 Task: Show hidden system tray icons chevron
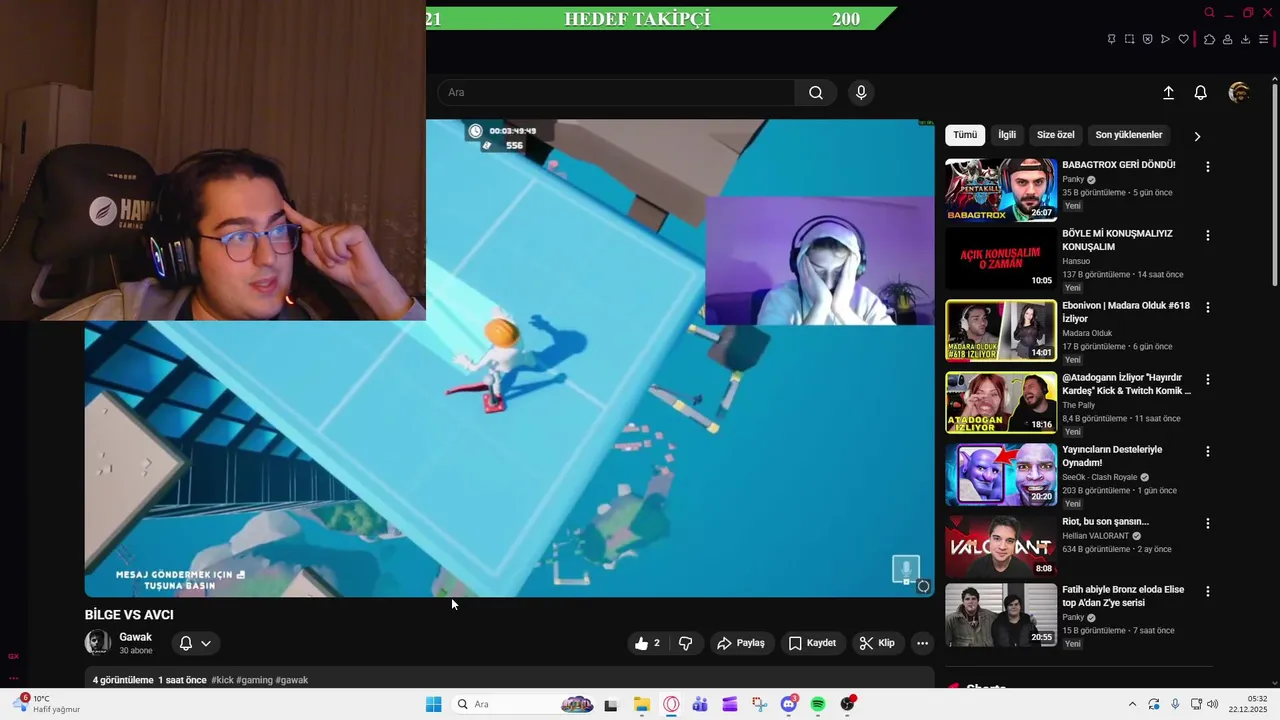pyautogui.click(x=1132, y=705)
